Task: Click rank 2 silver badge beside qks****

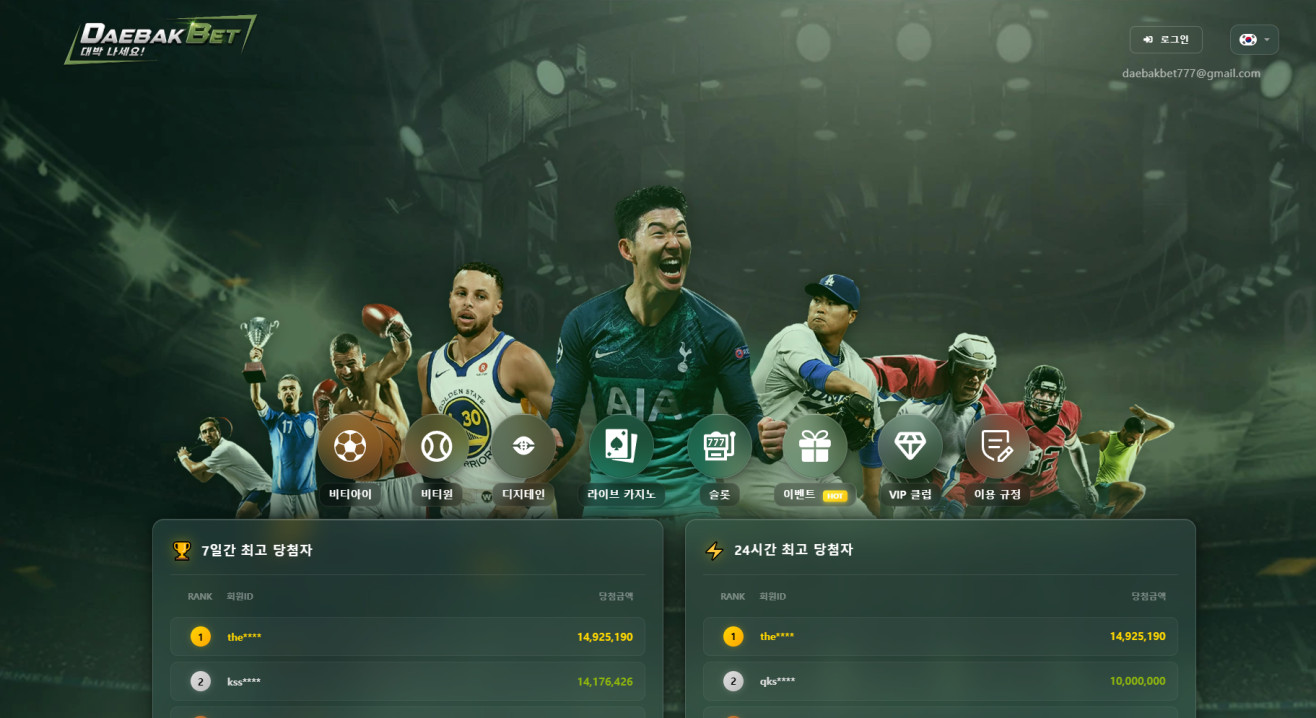Action: pos(733,681)
